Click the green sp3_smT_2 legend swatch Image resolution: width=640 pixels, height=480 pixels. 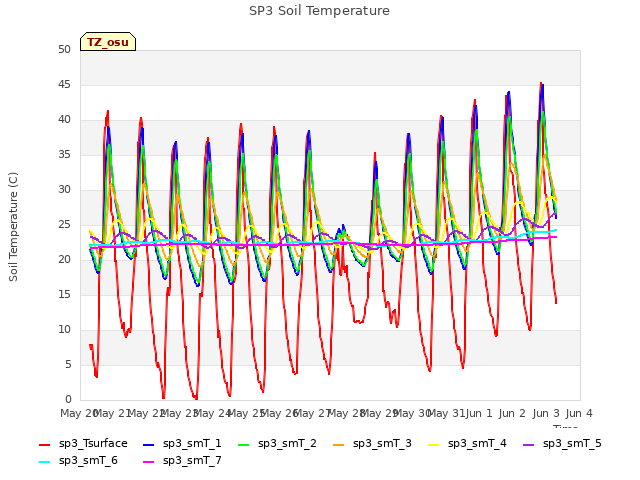[x=244, y=444]
